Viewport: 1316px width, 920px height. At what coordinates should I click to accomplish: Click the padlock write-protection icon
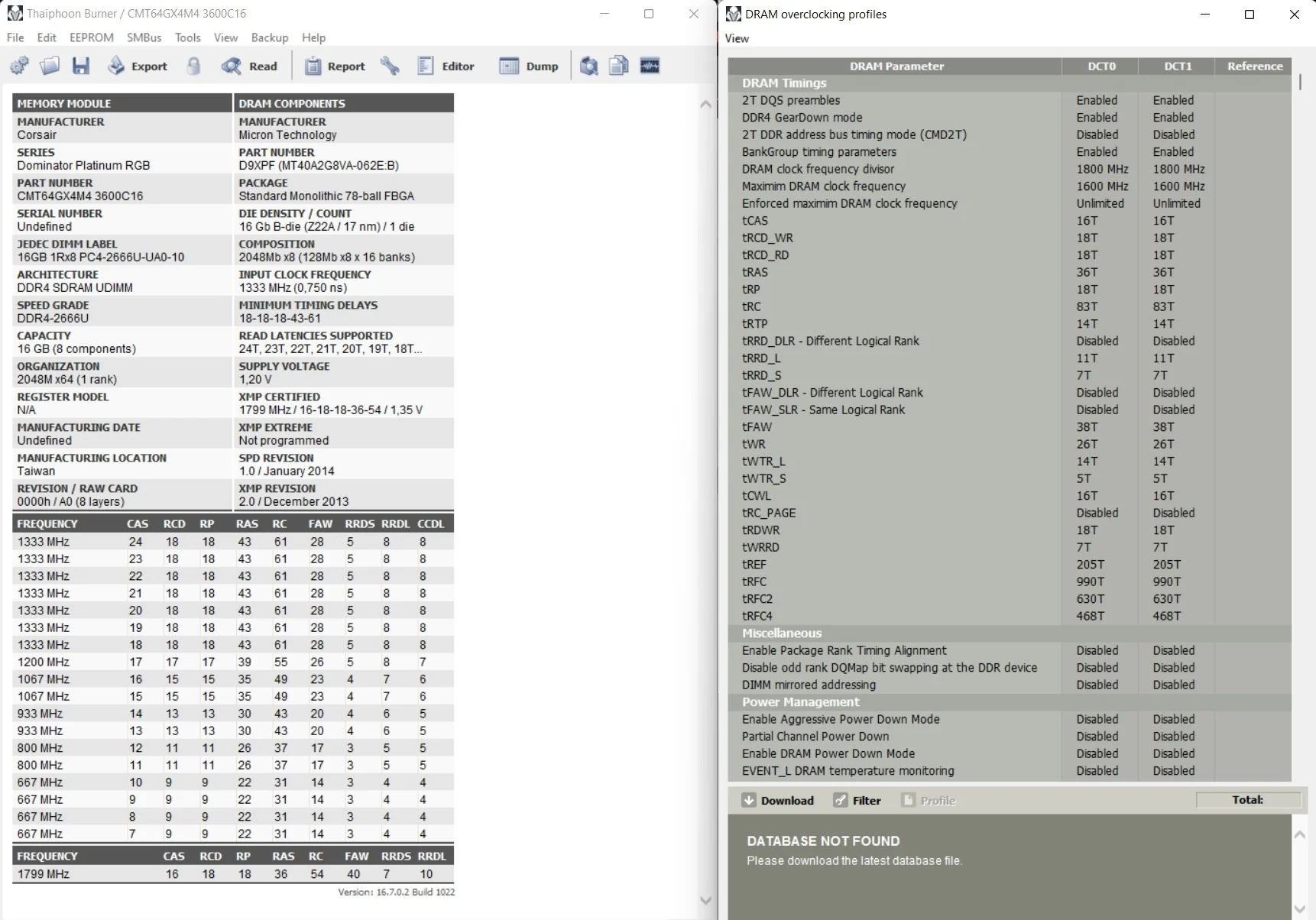pos(194,66)
